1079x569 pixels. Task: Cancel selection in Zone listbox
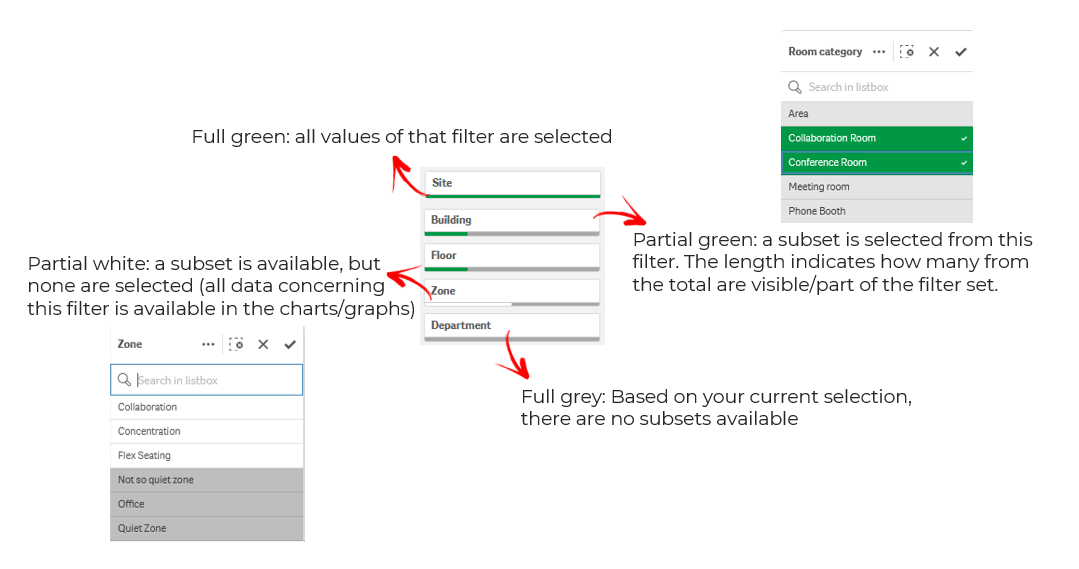click(263, 344)
